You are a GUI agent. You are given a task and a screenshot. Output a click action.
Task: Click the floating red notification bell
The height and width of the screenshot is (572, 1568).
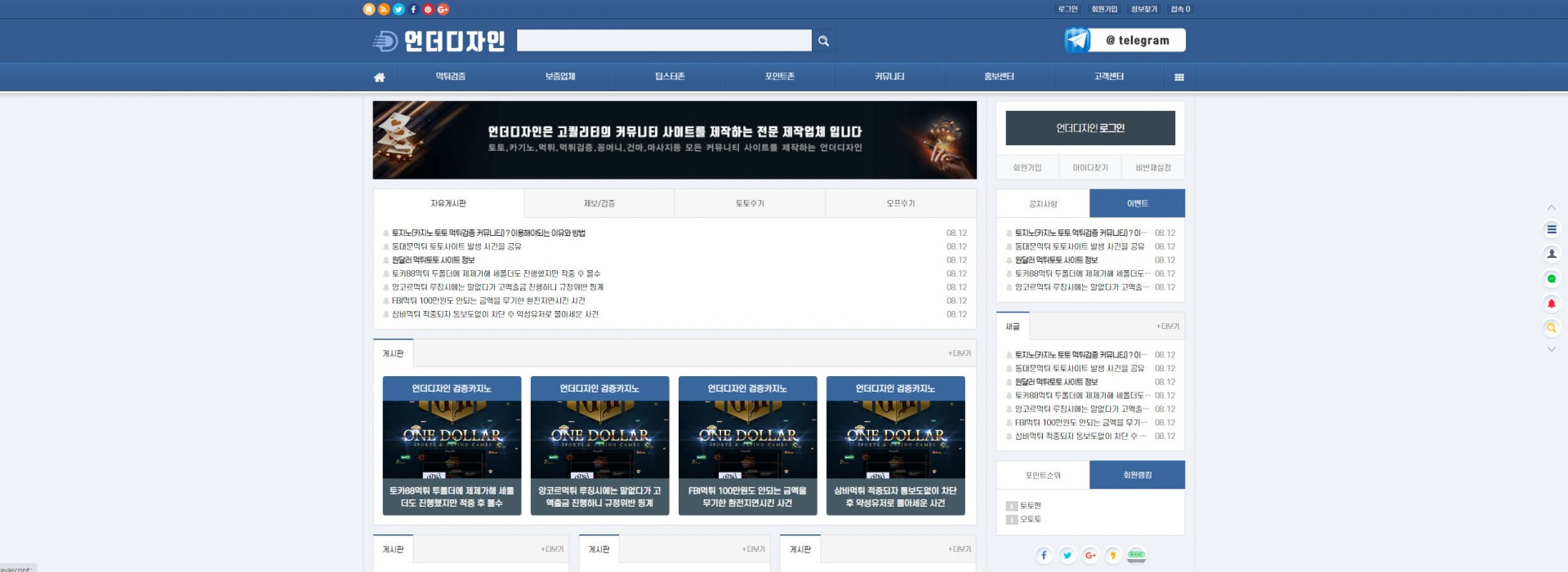pos(1552,304)
